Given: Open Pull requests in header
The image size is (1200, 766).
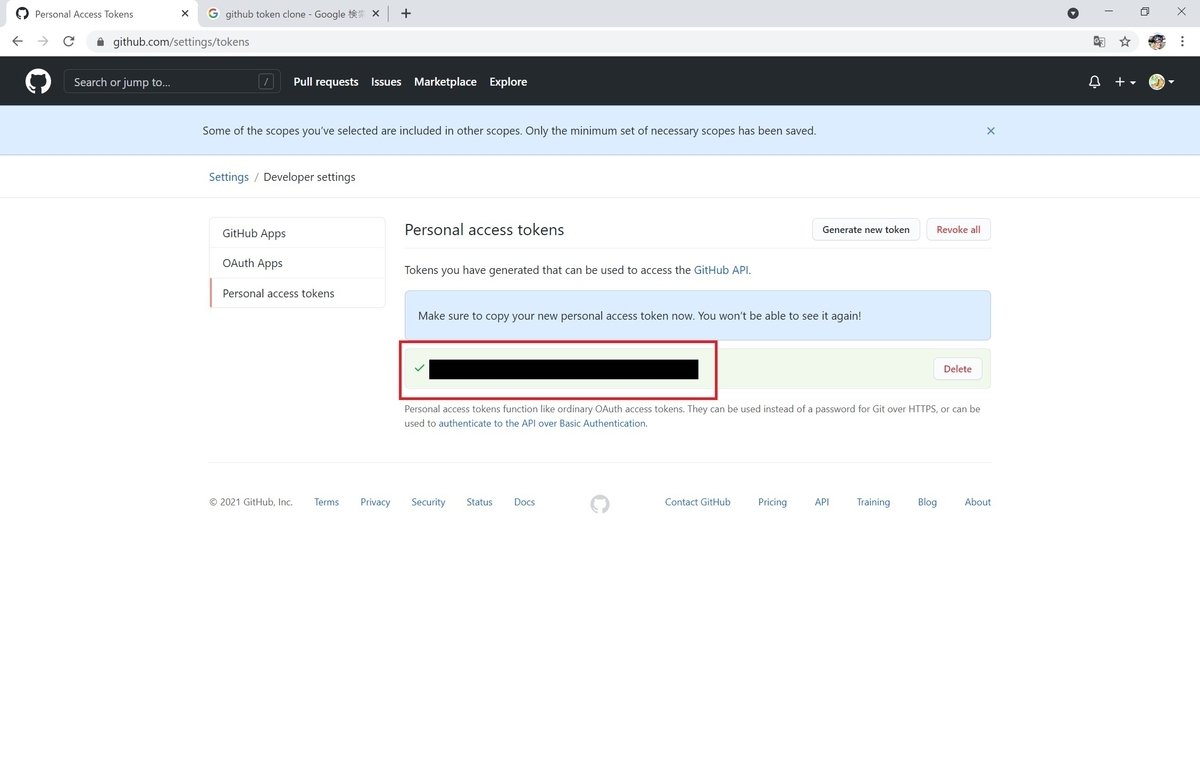Looking at the screenshot, I should click(x=326, y=82).
